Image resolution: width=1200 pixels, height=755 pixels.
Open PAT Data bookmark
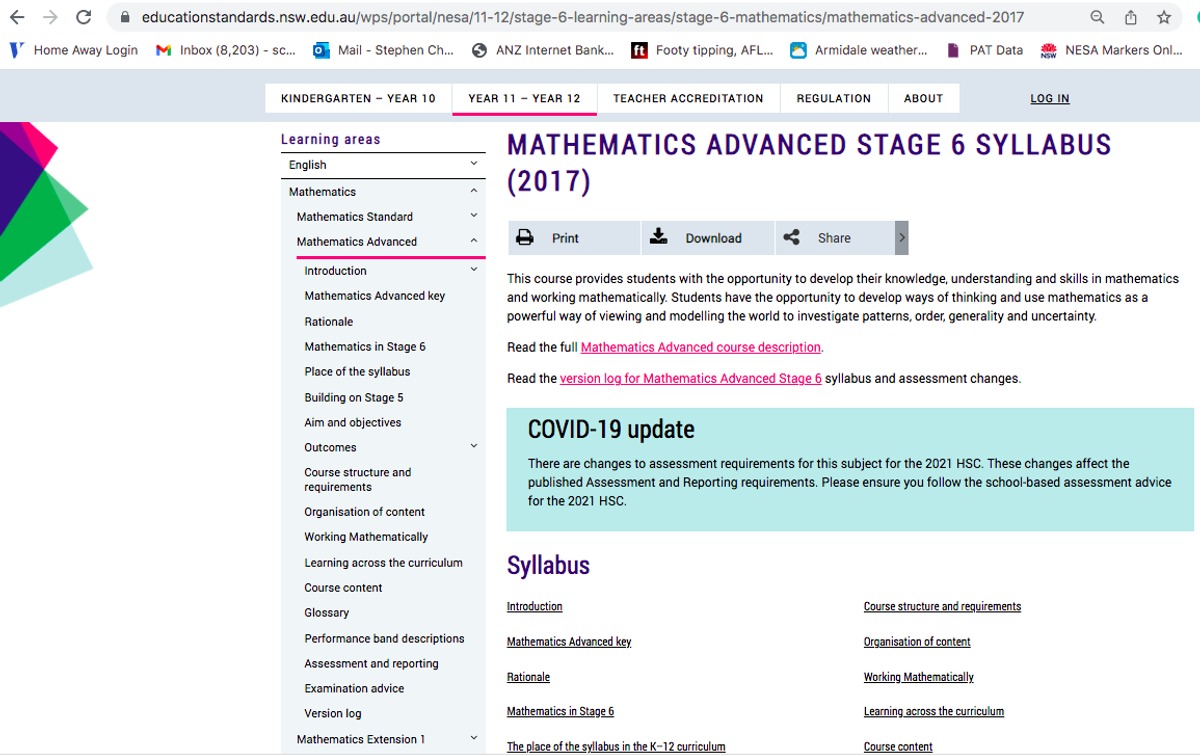tap(984, 50)
